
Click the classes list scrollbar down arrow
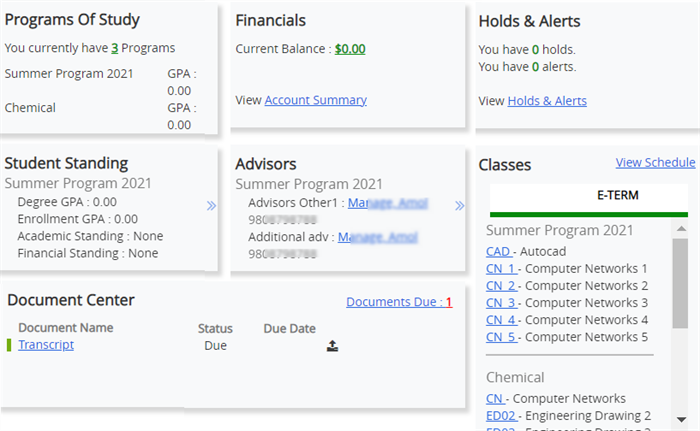(x=680, y=418)
